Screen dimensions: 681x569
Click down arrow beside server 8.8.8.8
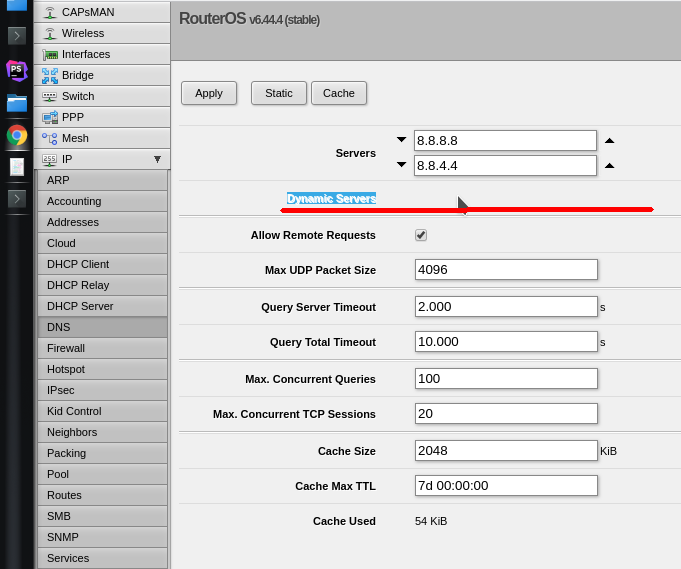[x=401, y=140]
